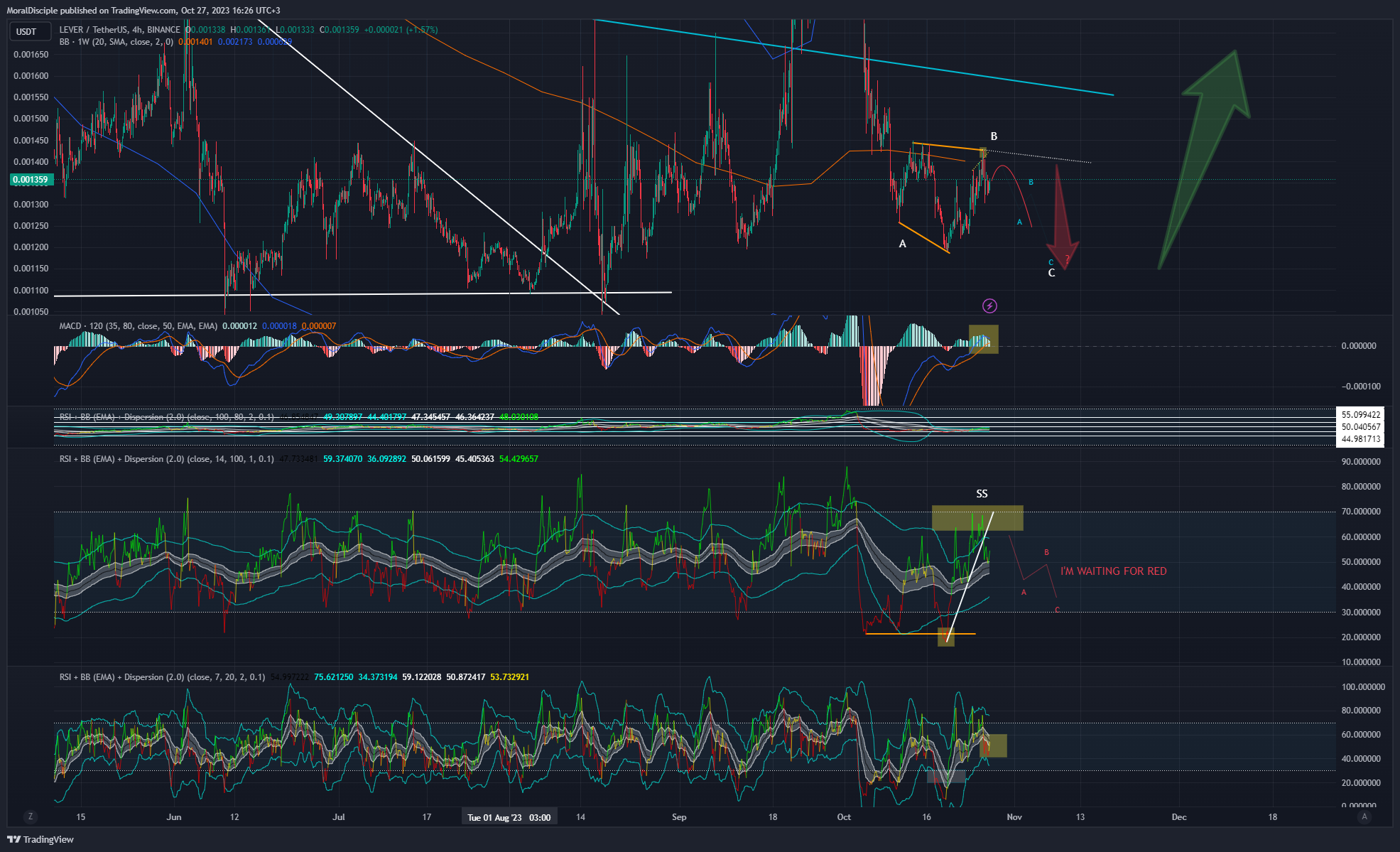This screenshot has width=1400, height=852.
Task: Click the Sep label on the time axis
Action: [x=679, y=817]
